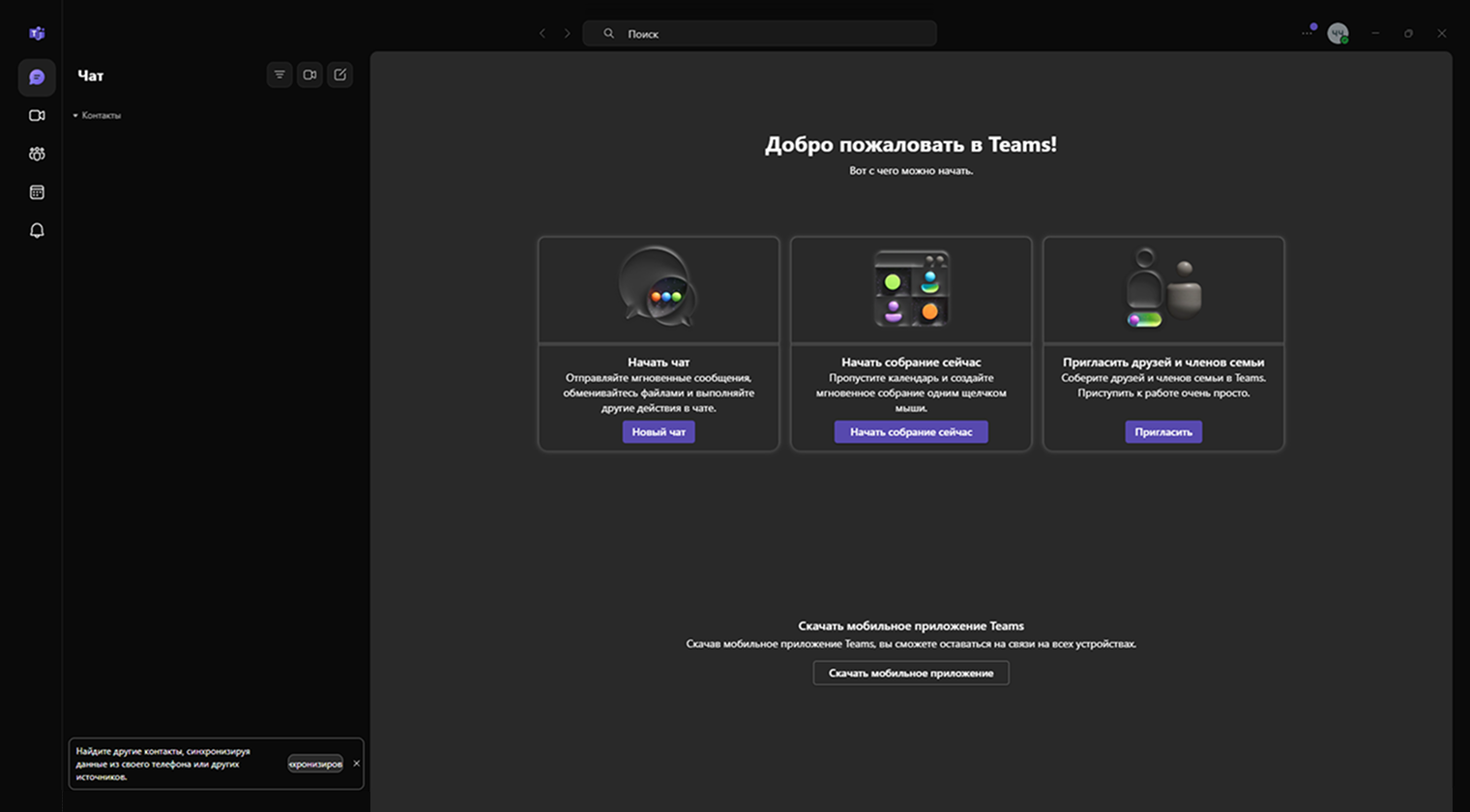The width and height of the screenshot is (1470, 812).
Task: Go forward with the right arrow
Action: (x=568, y=33)
